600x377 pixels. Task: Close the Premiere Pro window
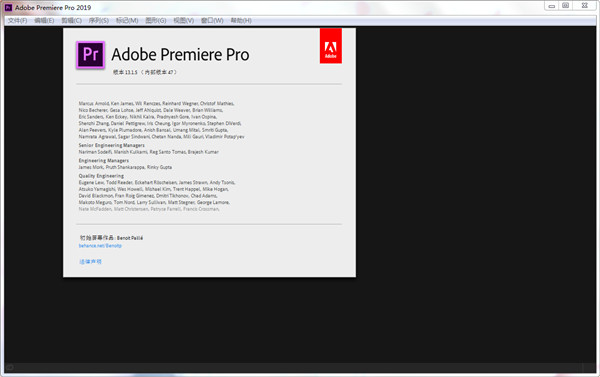(x=585, y=6)
